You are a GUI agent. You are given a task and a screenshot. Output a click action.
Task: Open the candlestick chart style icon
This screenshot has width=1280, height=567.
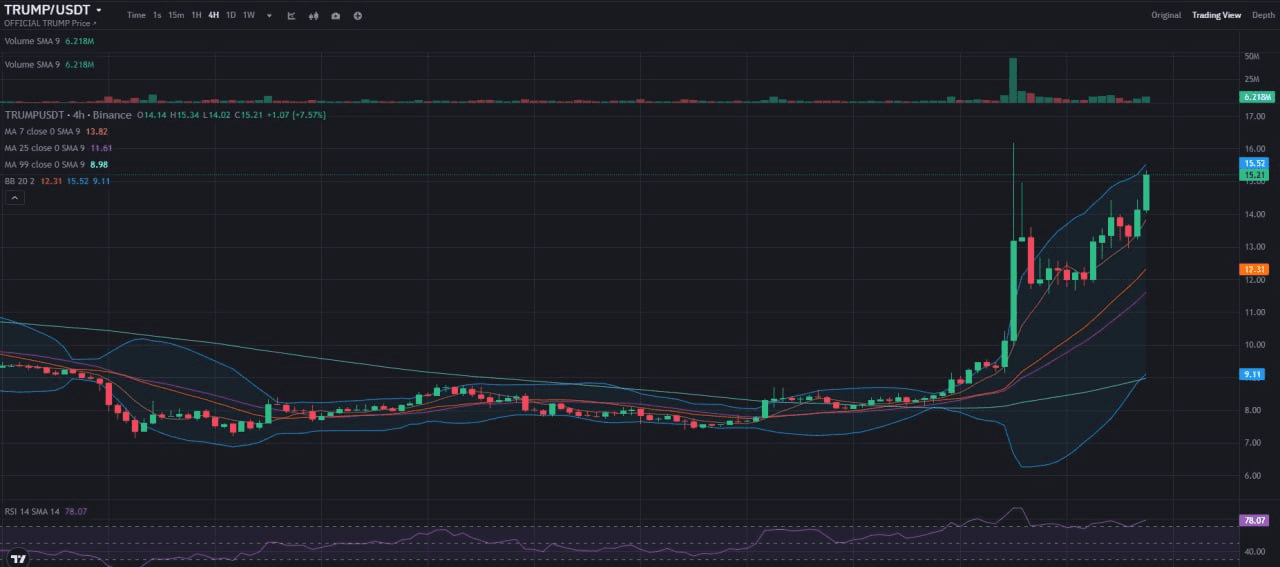[313, 16]
